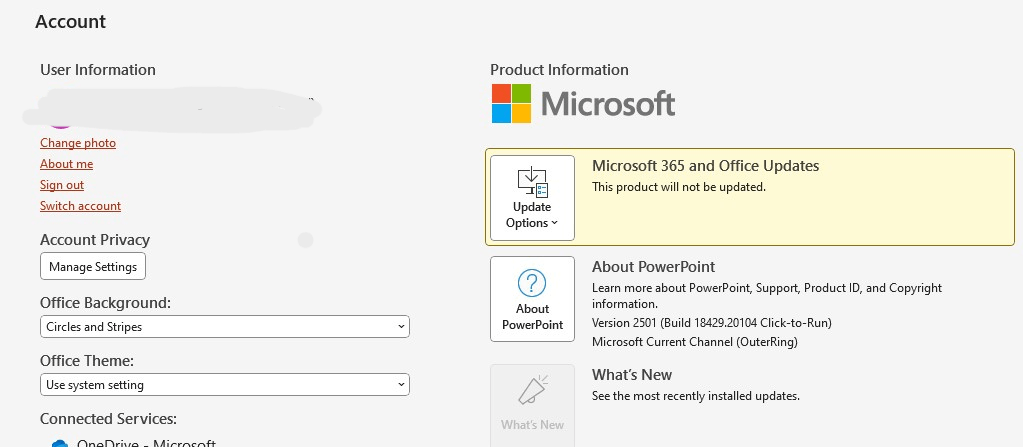Click the About PowerPoint question mark icon
Screen dimensions: 1023x447
pos(532,283)
